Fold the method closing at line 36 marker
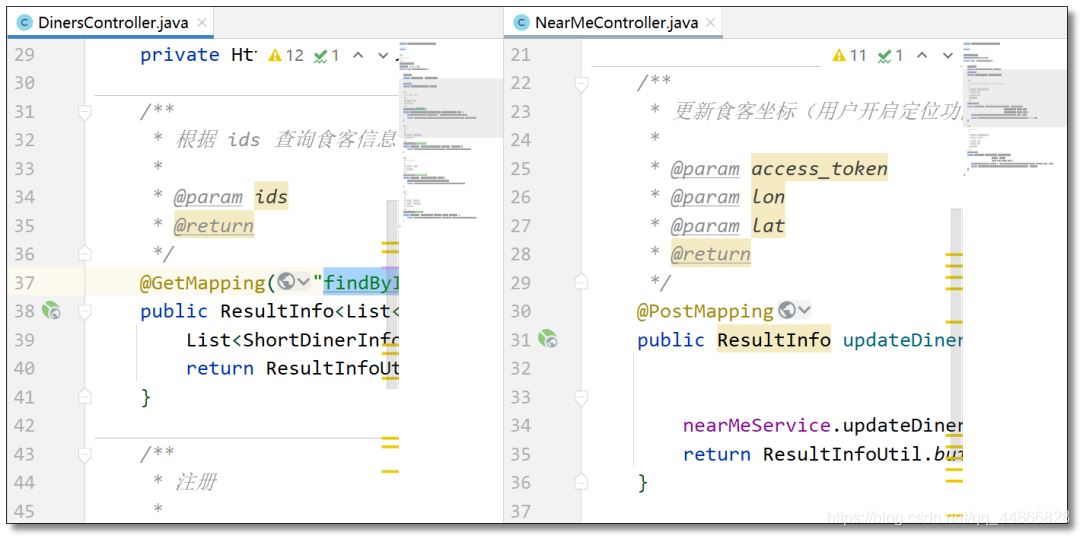1080x536 pixels. point(582,482)
